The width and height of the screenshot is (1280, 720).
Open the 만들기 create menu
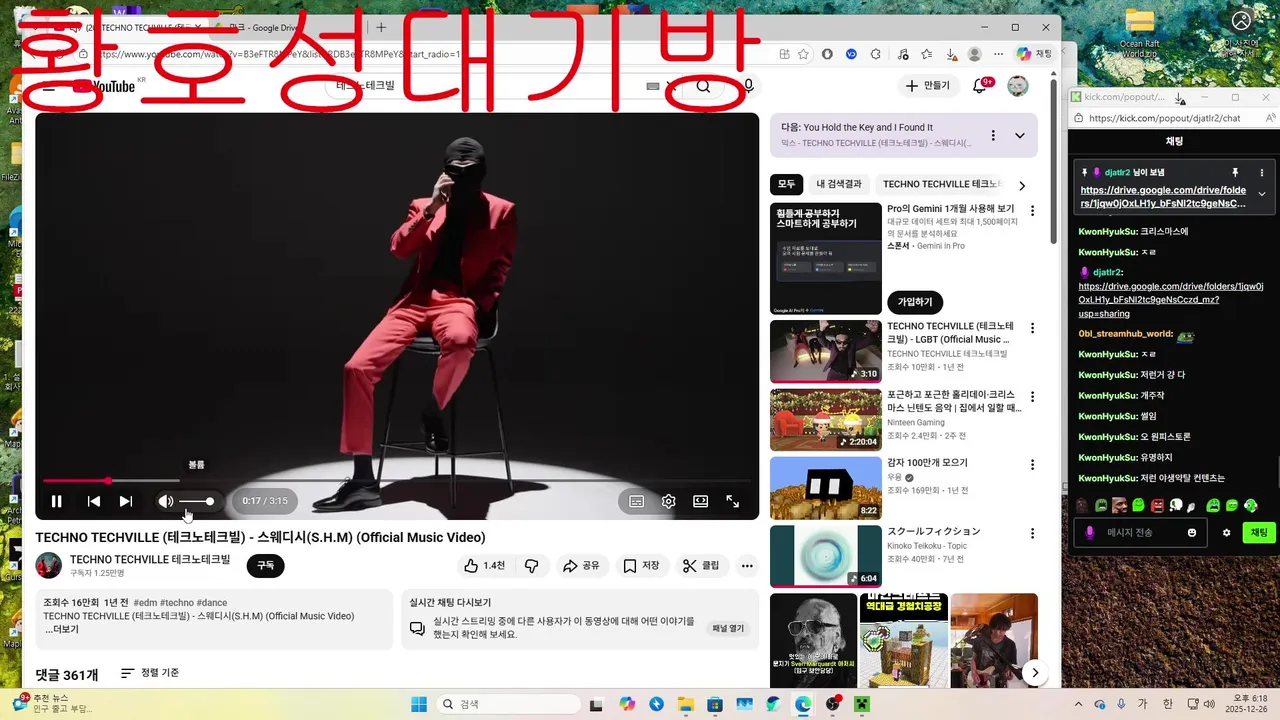[928, 86]
